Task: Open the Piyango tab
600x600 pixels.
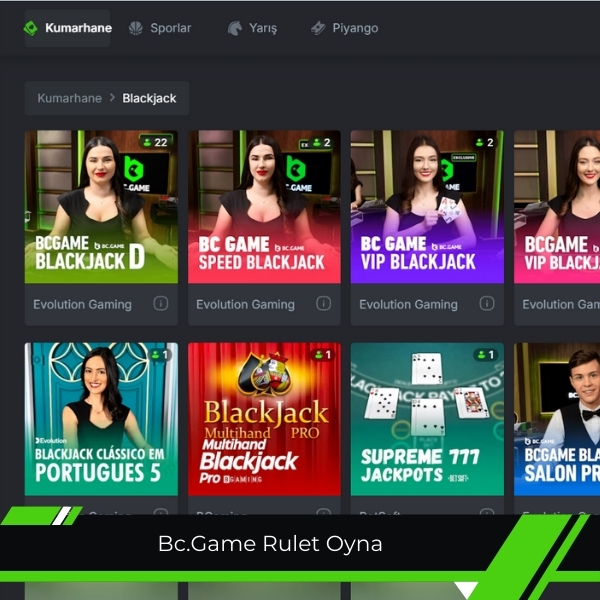Action: (x=344, y=28)
